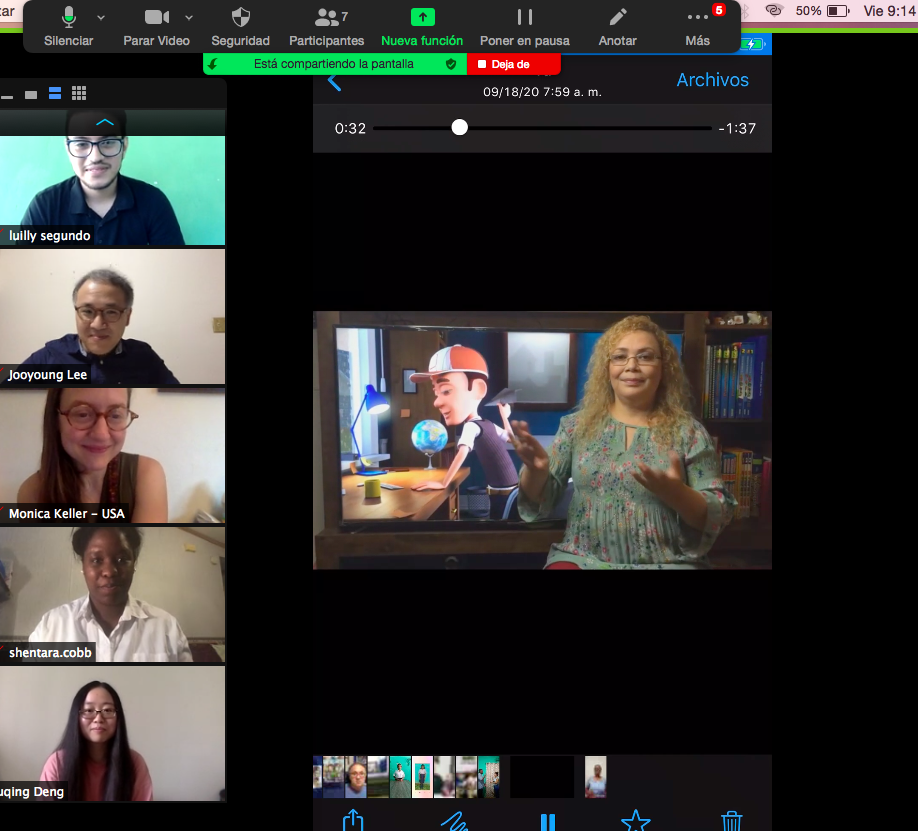Switch the video panel to grid view

(79, 93)
